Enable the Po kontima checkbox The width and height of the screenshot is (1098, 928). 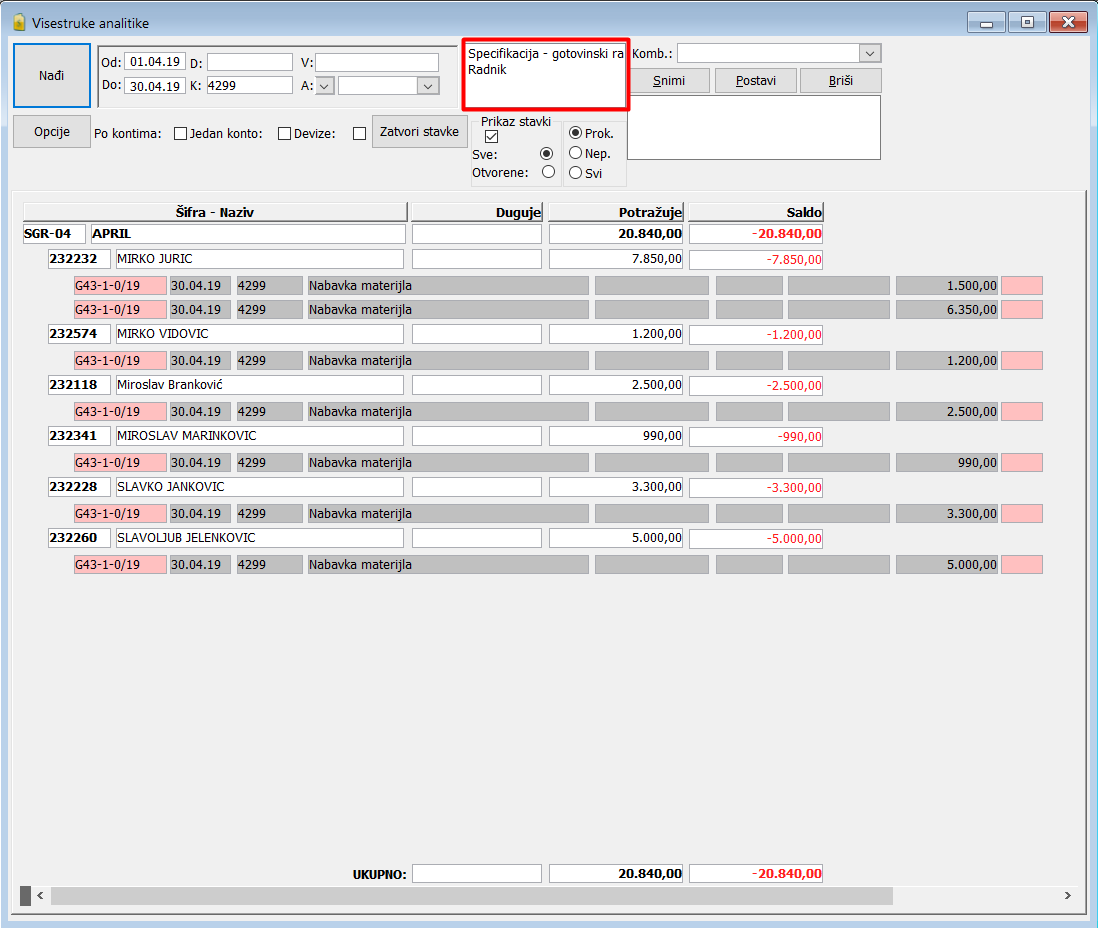(x=180, y=133)
